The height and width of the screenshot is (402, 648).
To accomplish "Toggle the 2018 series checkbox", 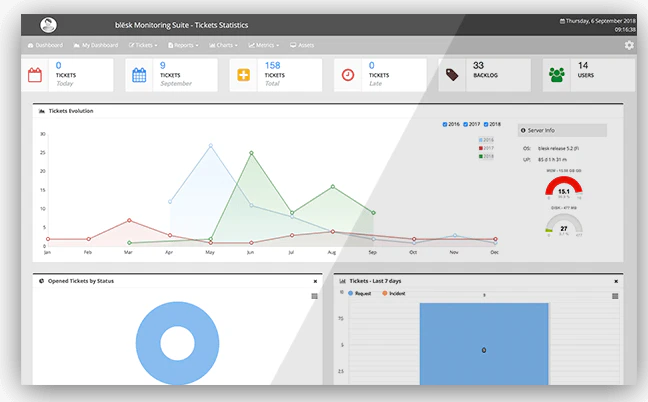I will click(x=486, y=124).
